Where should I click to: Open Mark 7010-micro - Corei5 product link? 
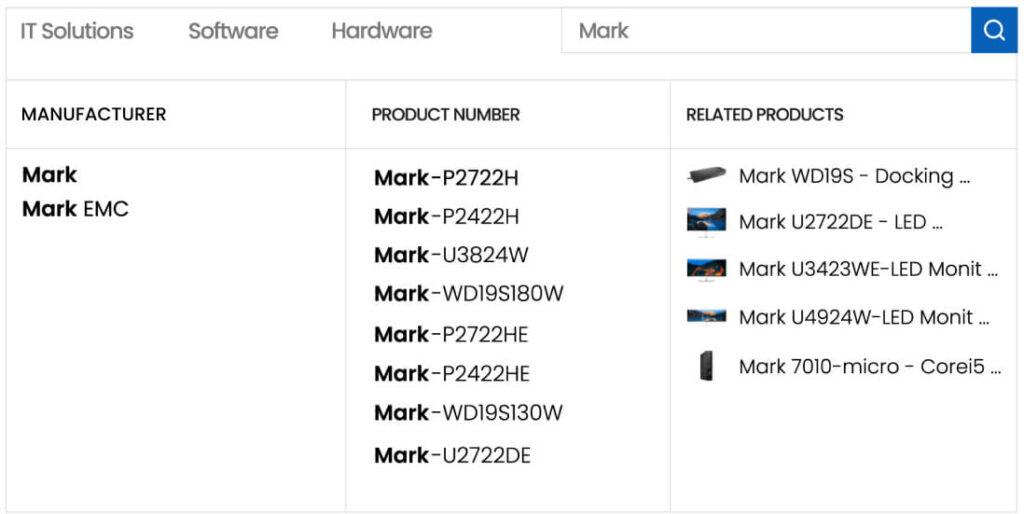(869, 366)
